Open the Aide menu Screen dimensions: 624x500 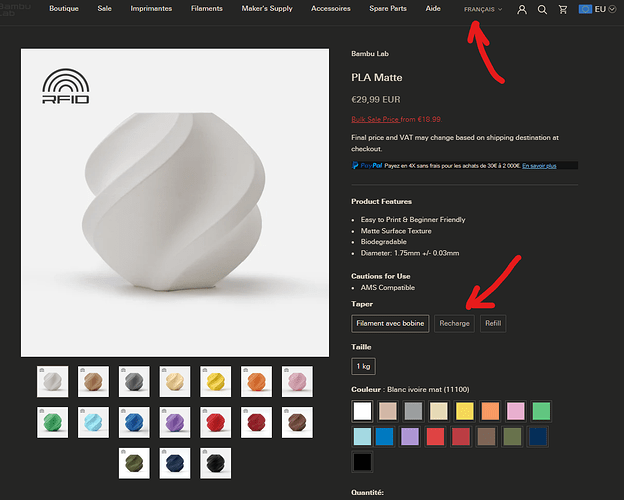point(433,8)
